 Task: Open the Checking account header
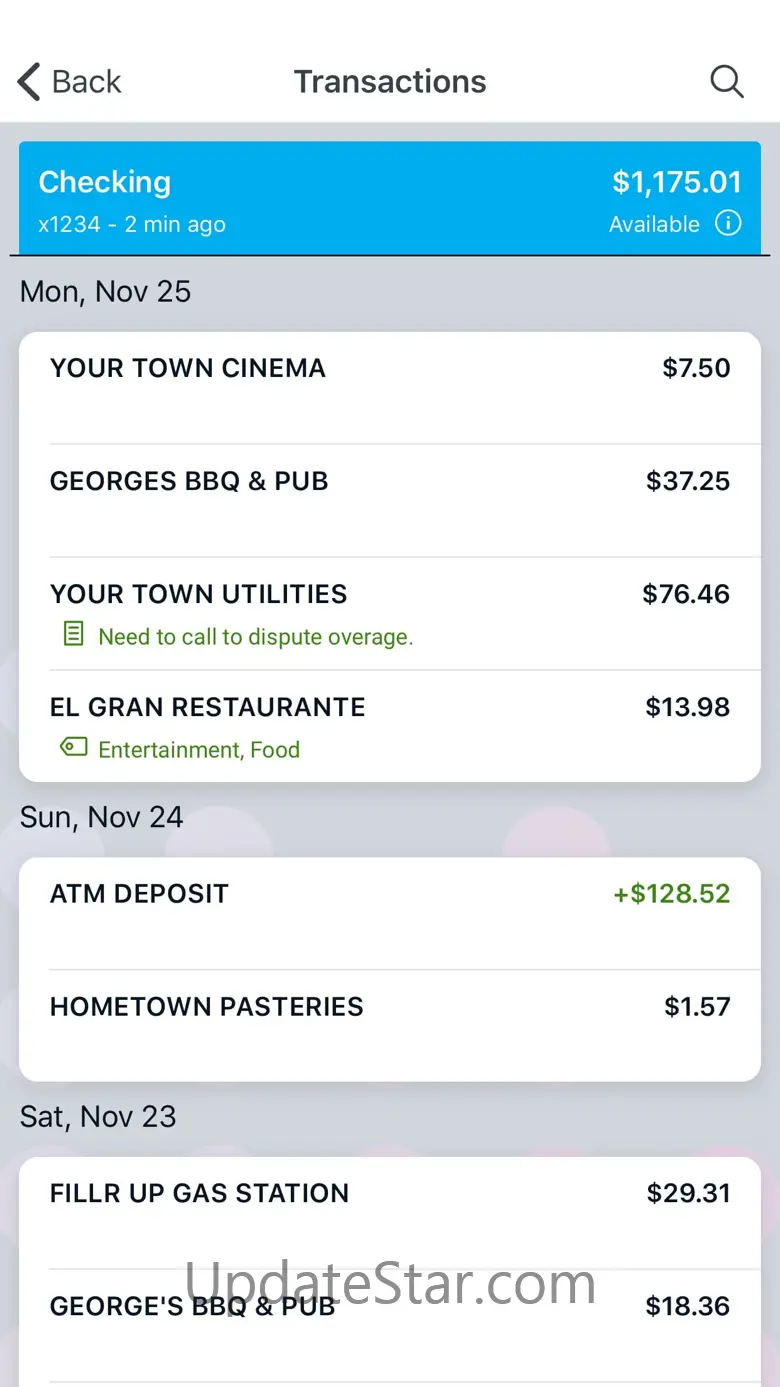300,199
